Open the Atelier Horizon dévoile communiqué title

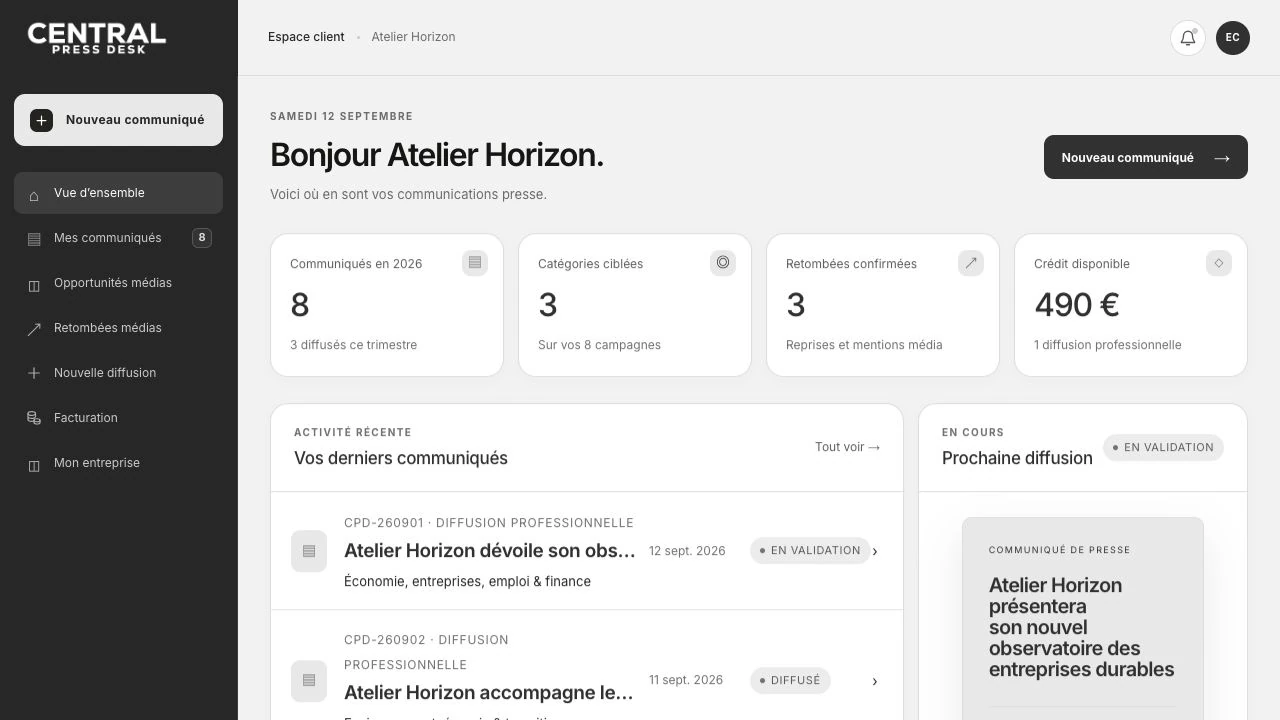tap(490, 551)
